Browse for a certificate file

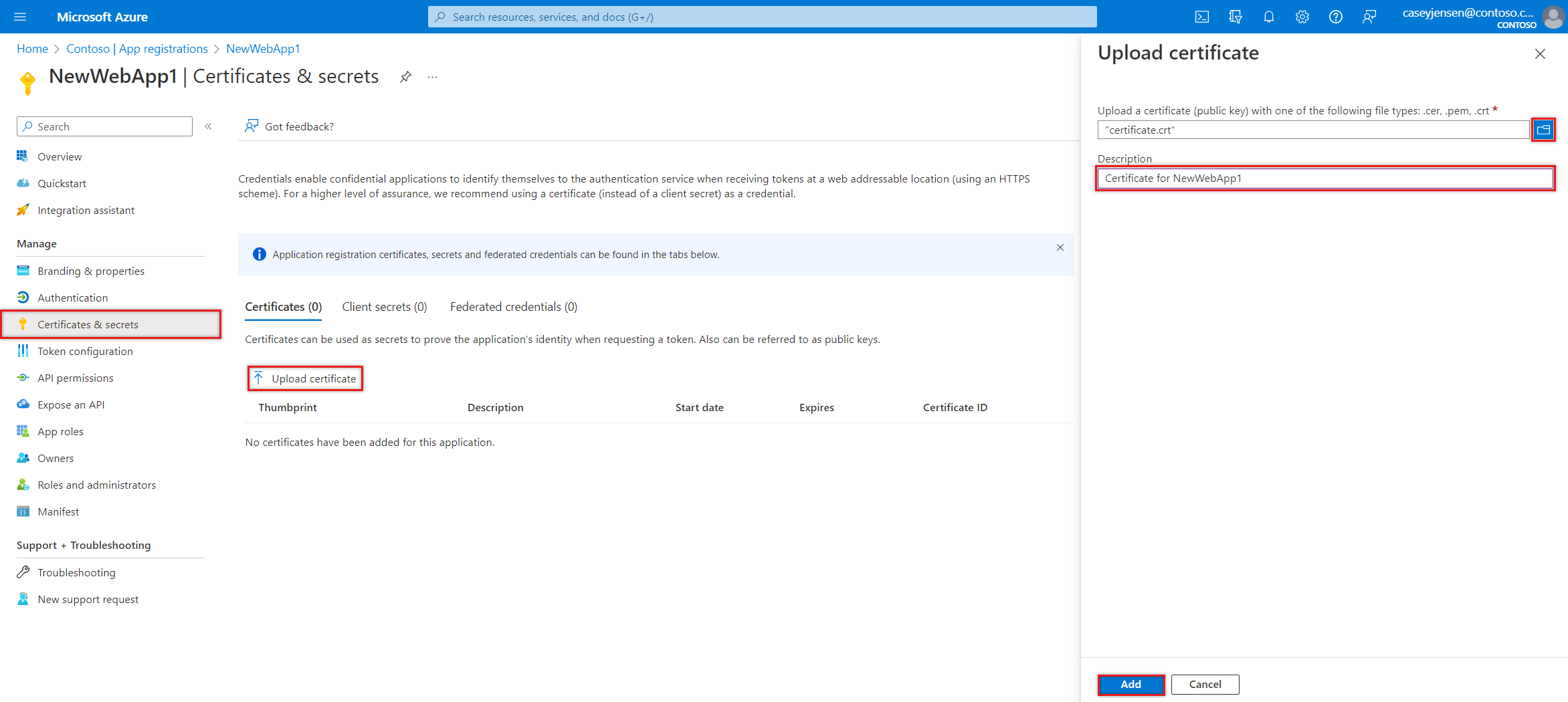(1543, 130)
